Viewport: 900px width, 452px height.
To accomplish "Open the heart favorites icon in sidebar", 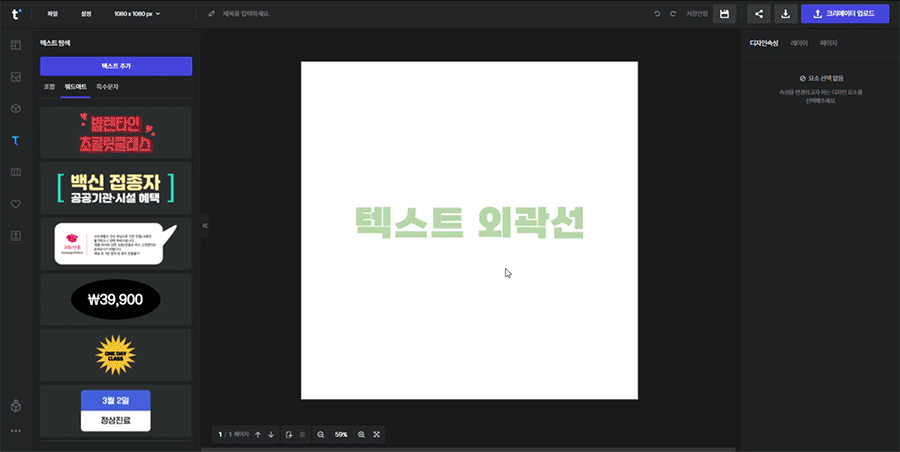I will (x=15, y=204).
